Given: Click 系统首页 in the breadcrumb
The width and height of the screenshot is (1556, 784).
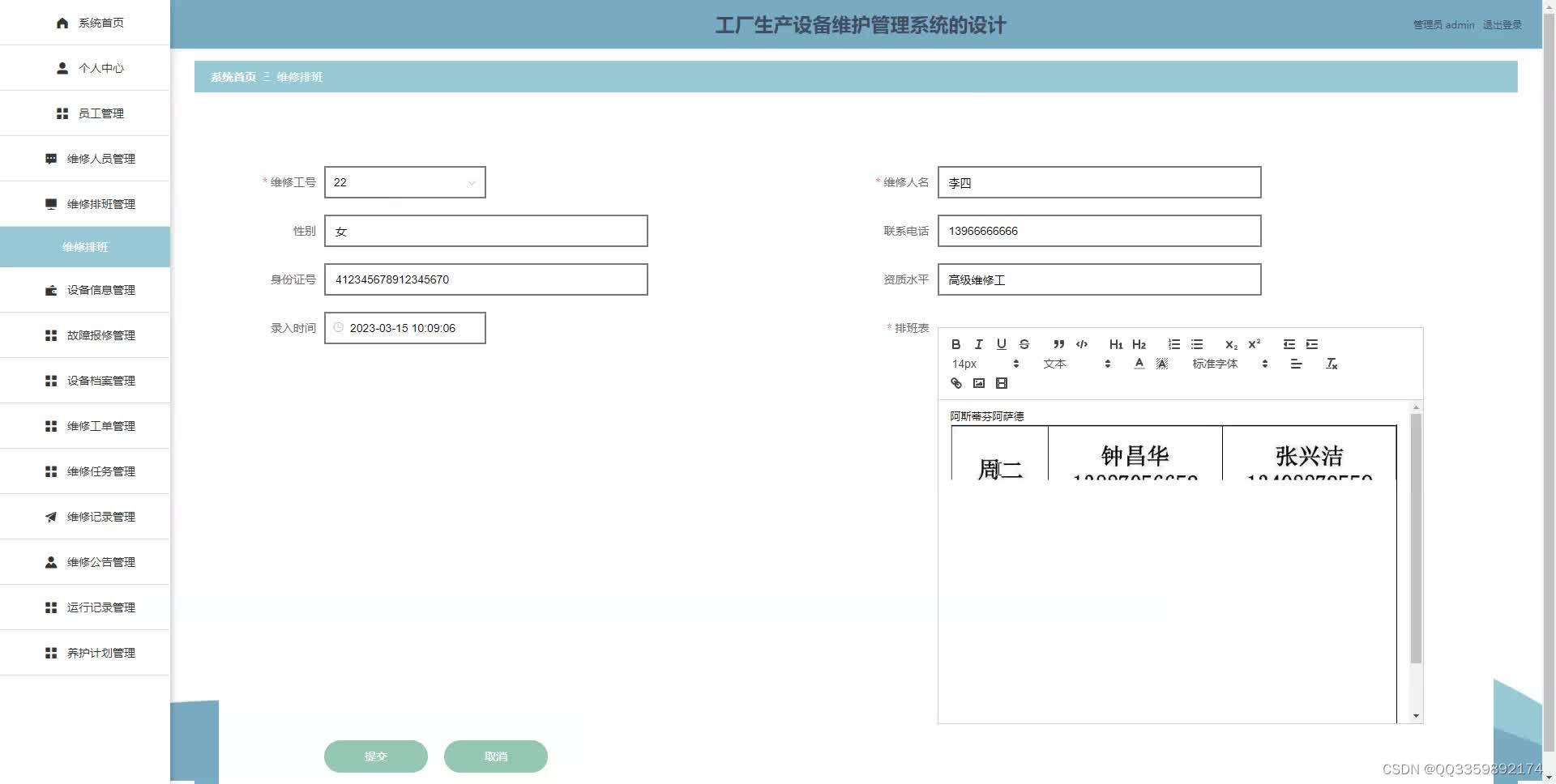Looking at the screenshot, I should [233, 77].
